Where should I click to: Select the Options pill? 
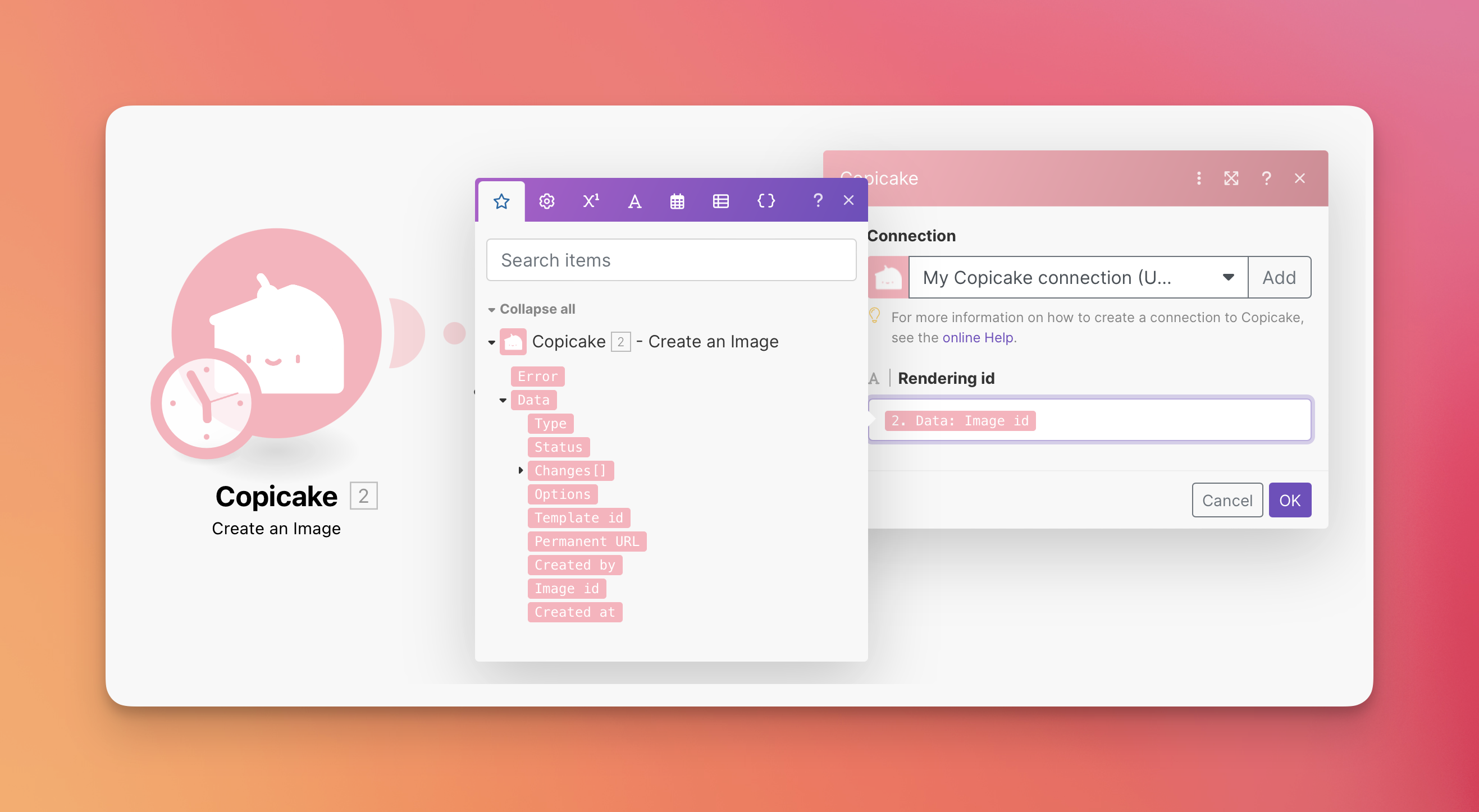(562, 494)
